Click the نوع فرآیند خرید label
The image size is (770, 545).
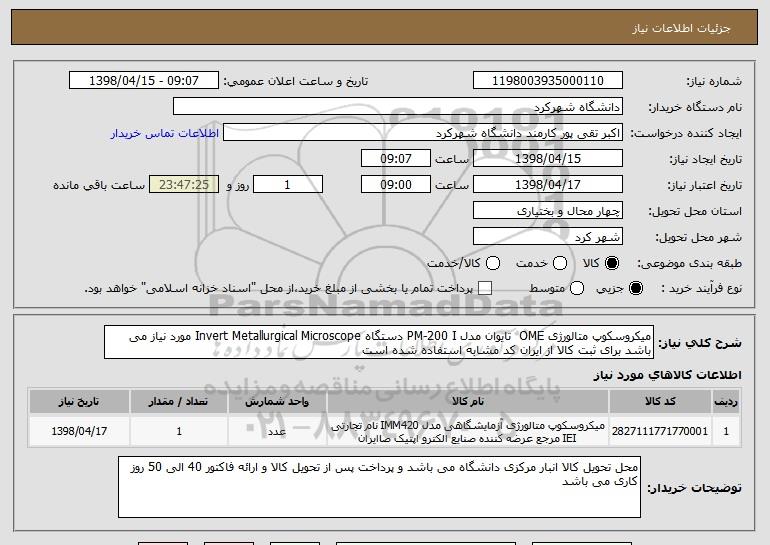coord(701,289)
